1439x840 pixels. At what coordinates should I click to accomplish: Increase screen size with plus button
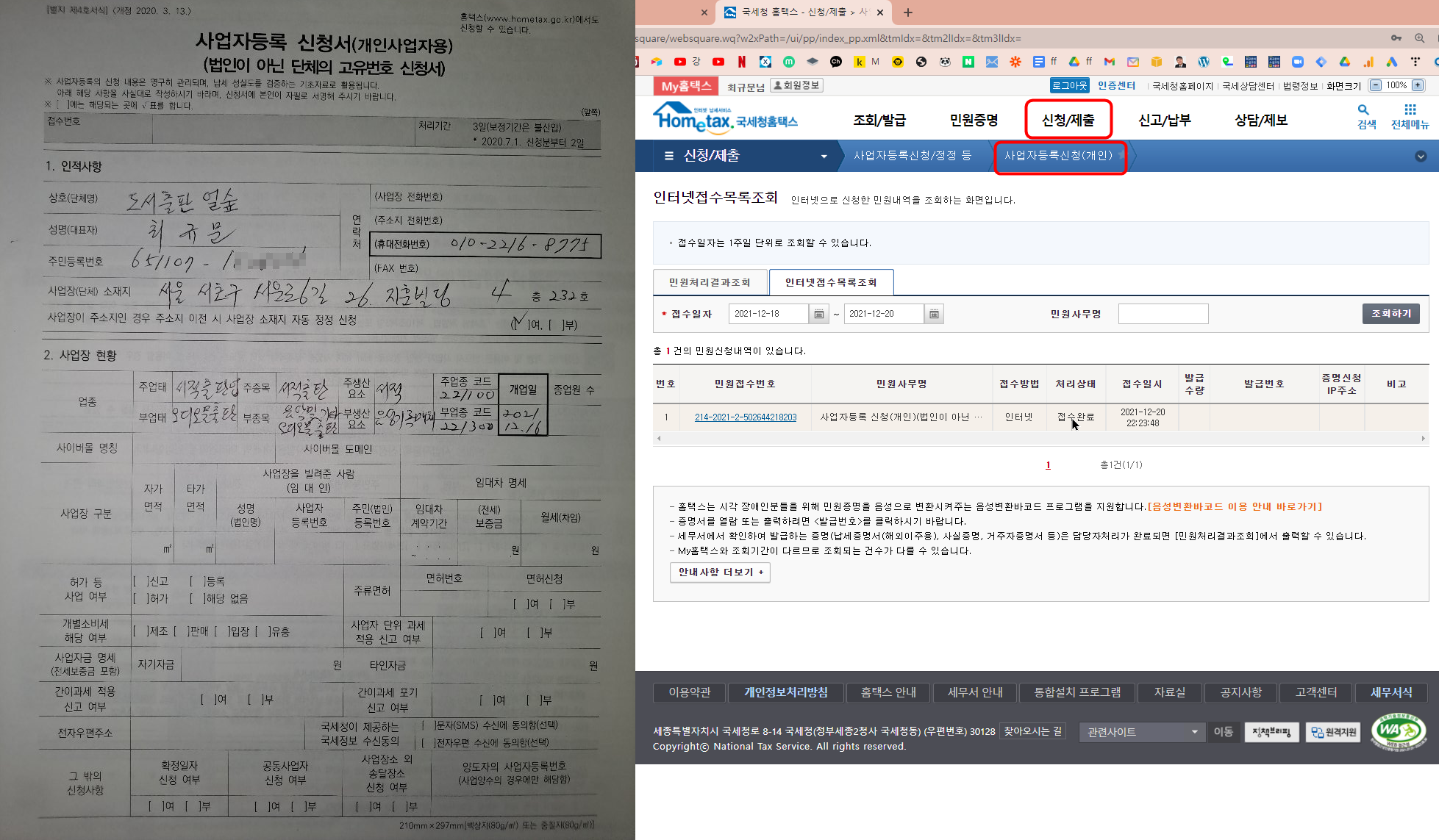coord(1418,85)
